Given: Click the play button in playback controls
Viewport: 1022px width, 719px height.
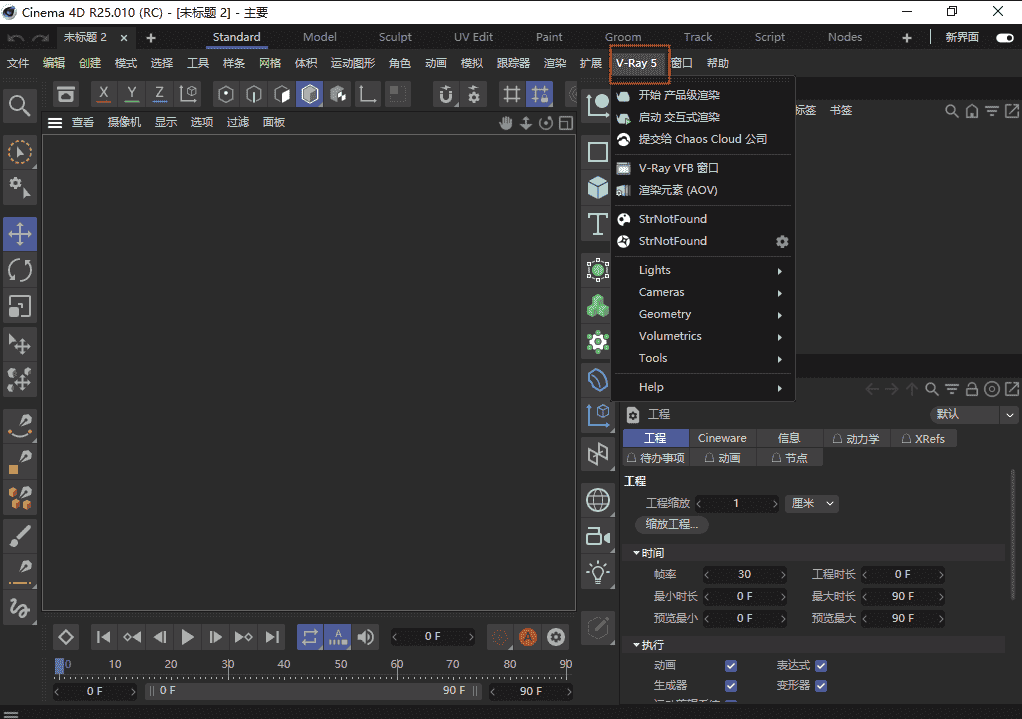Looking at the screenshot, I should coord(187,637).
